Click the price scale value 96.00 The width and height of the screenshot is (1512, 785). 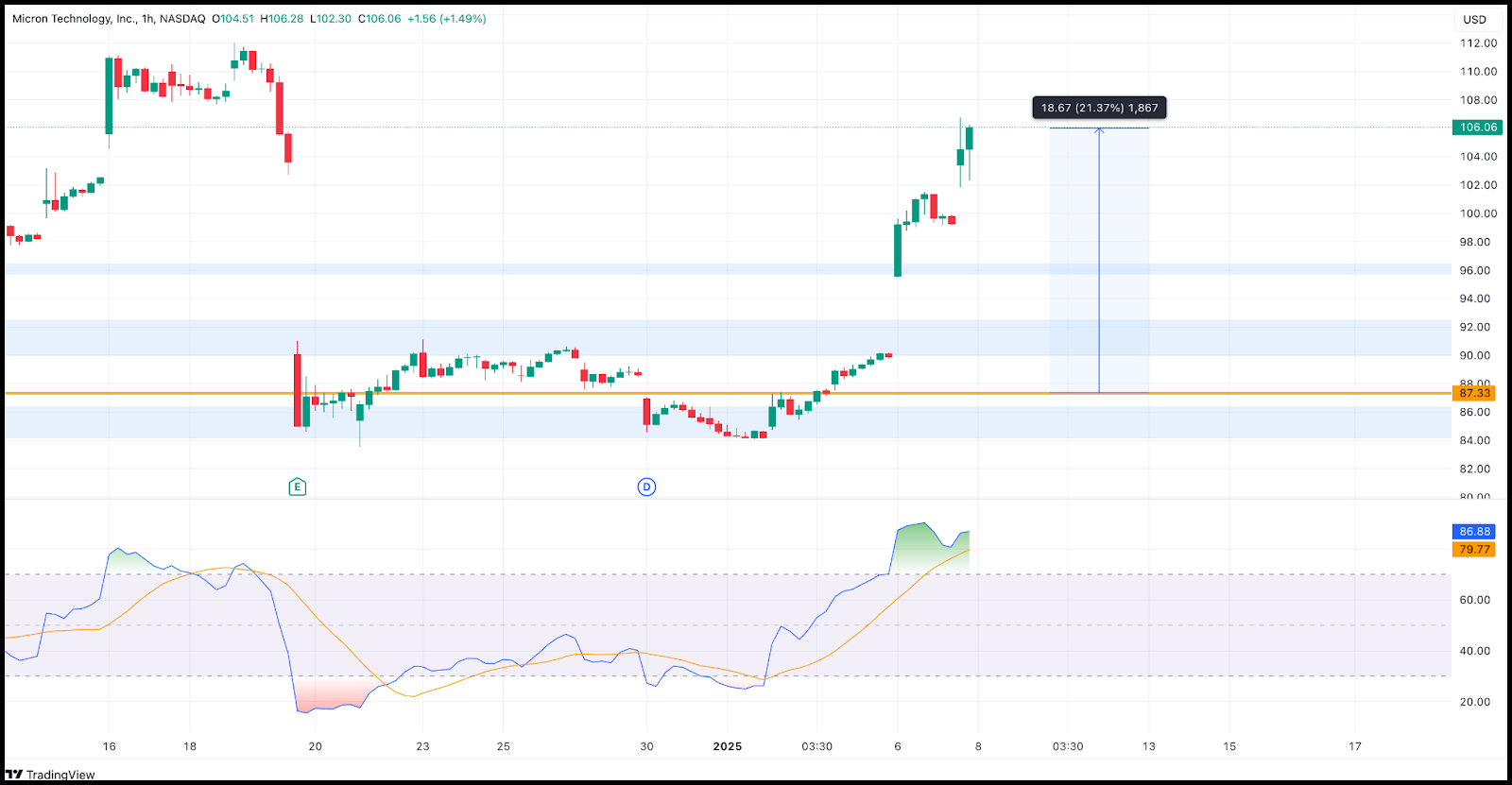point(1474,270)
